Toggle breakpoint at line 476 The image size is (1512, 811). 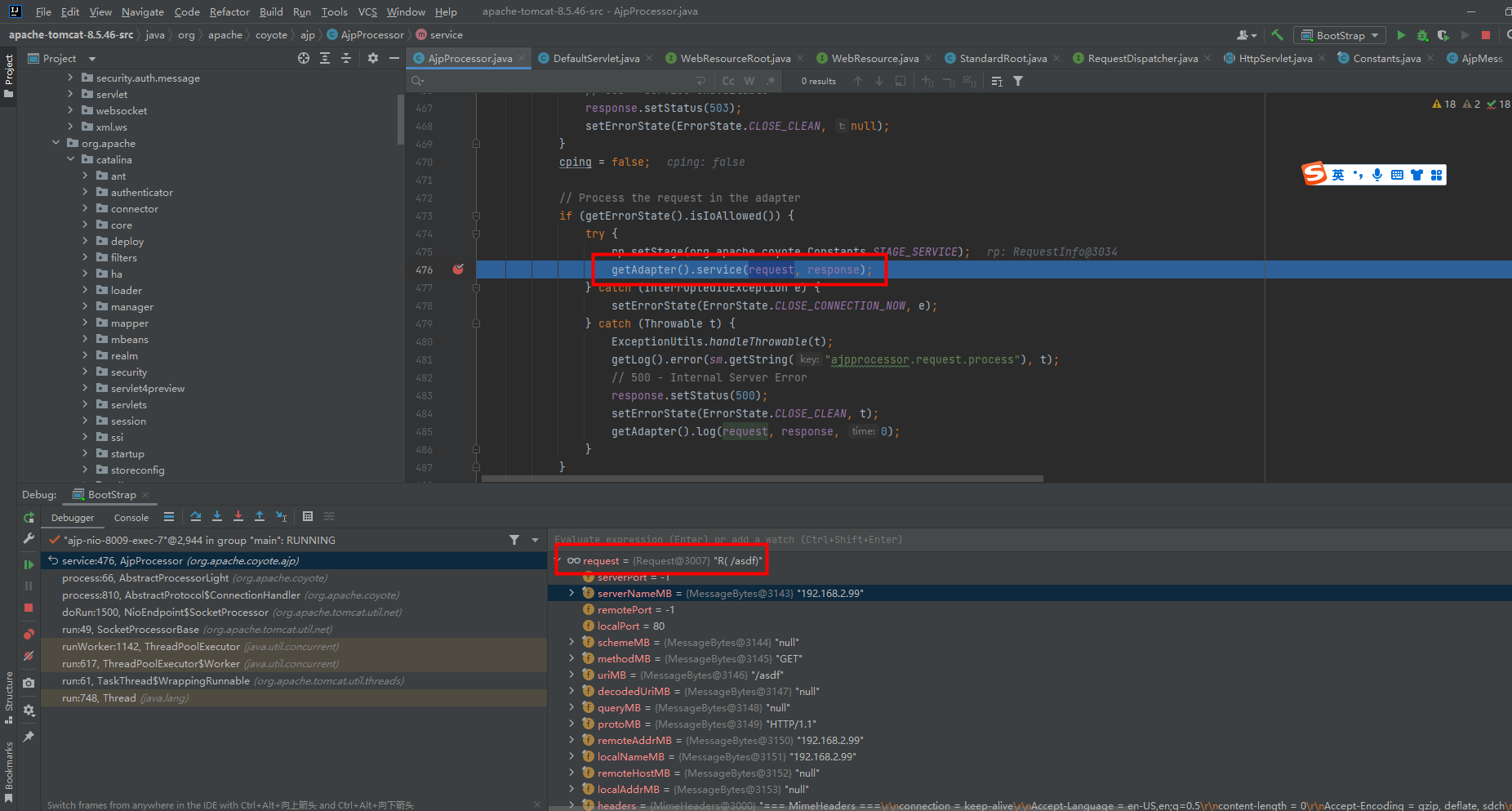point(458,270)
